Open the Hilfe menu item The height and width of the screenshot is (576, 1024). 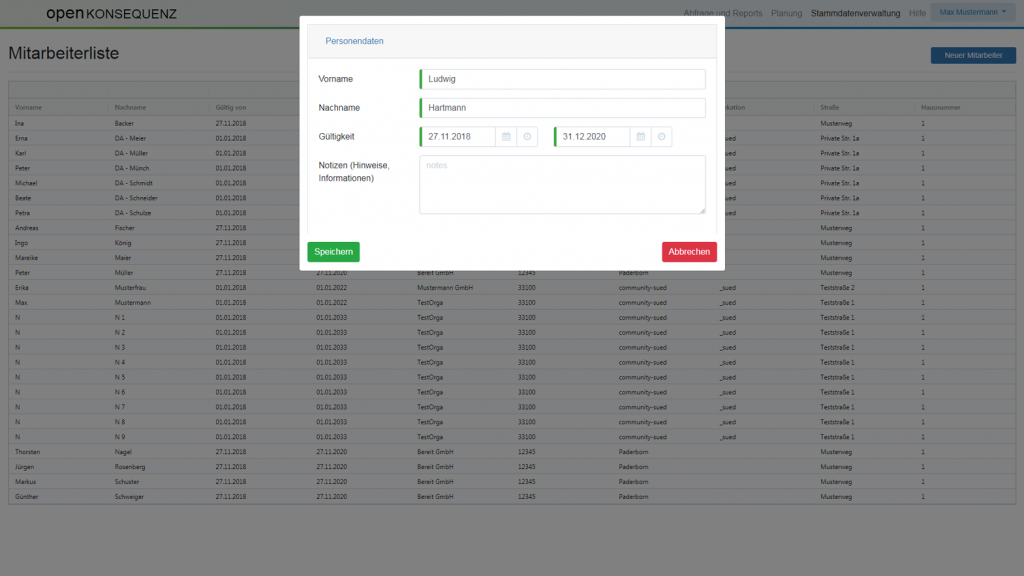tap(917, 14)
